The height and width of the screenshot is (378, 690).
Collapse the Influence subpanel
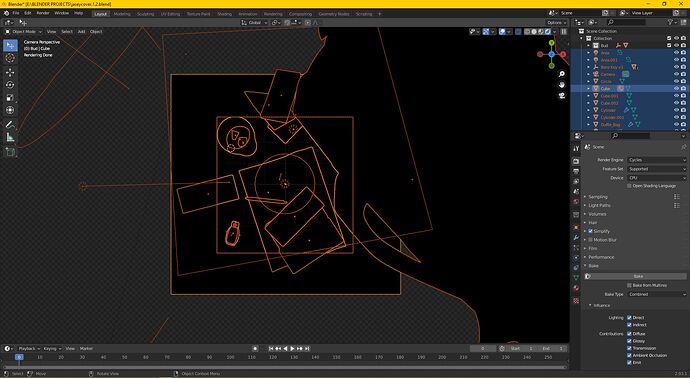[601, 305]
